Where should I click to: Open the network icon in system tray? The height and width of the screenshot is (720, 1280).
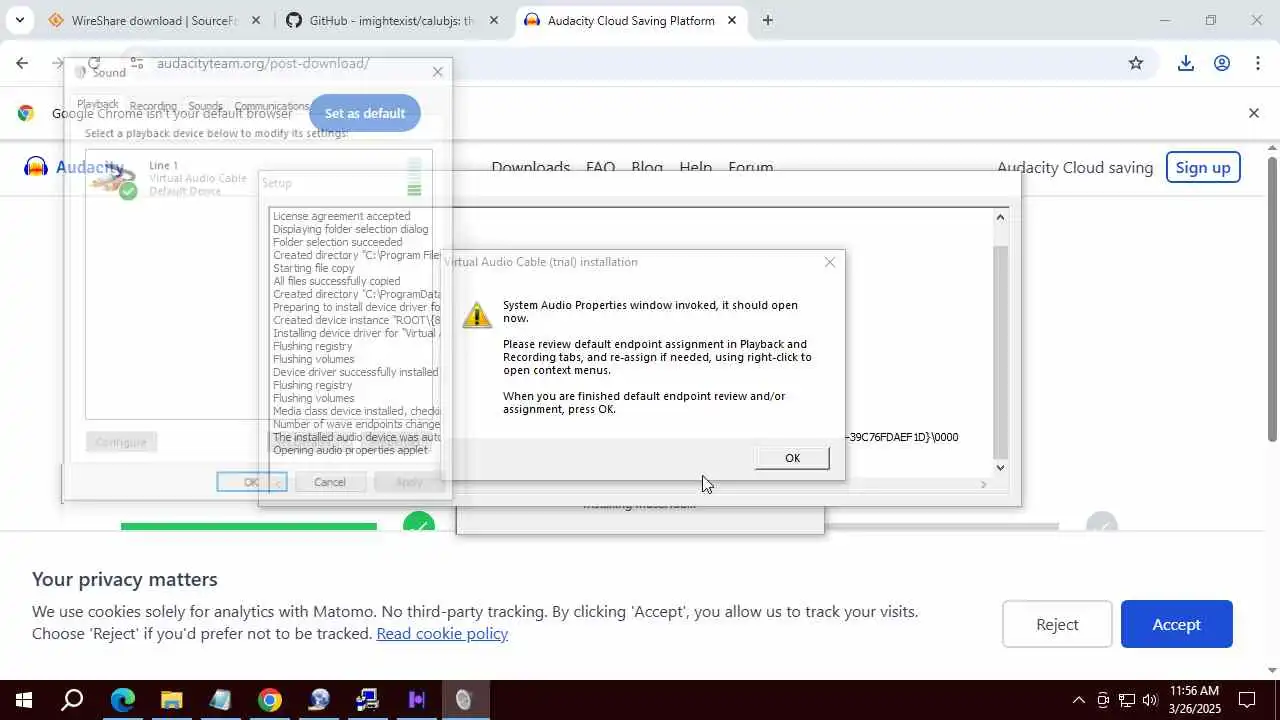[x=1126, y=700]
